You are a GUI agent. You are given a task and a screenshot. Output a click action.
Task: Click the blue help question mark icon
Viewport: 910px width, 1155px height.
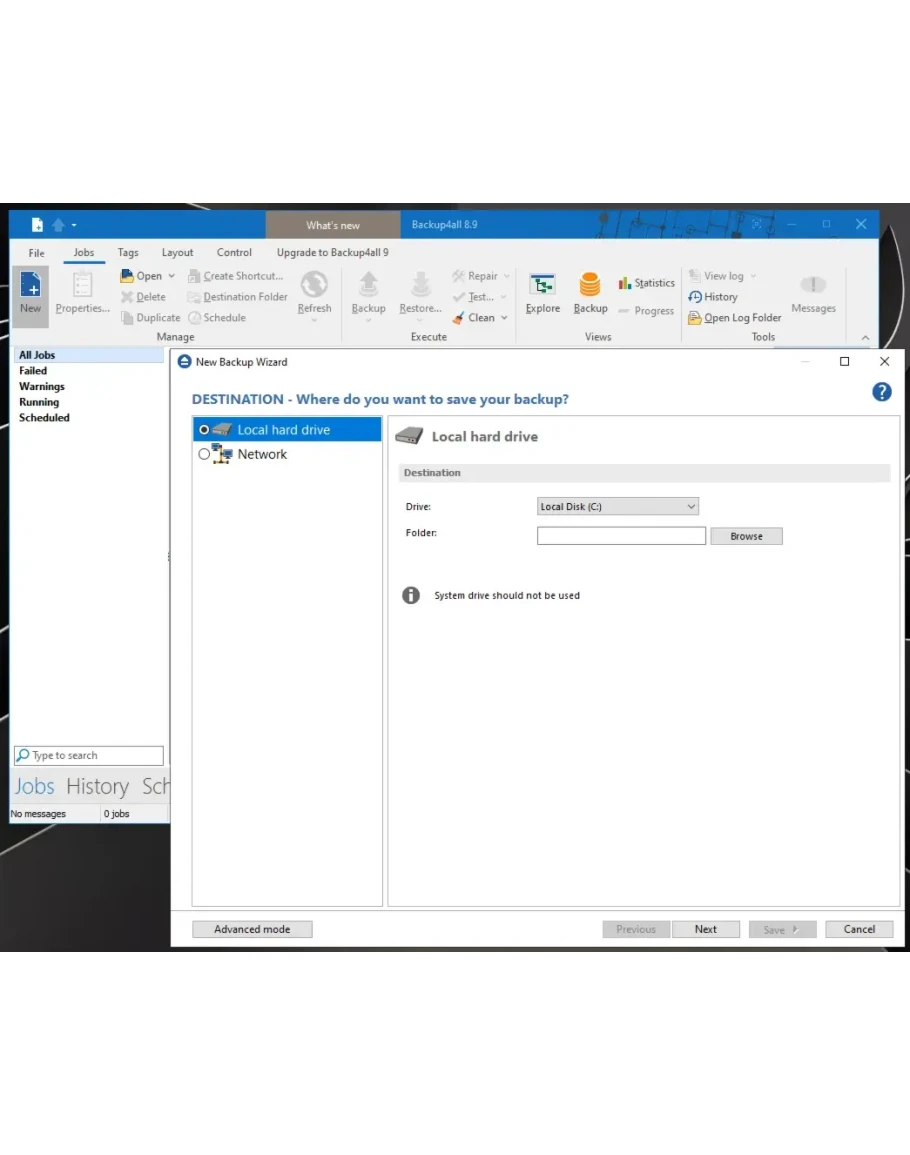[x=881, y=392]
